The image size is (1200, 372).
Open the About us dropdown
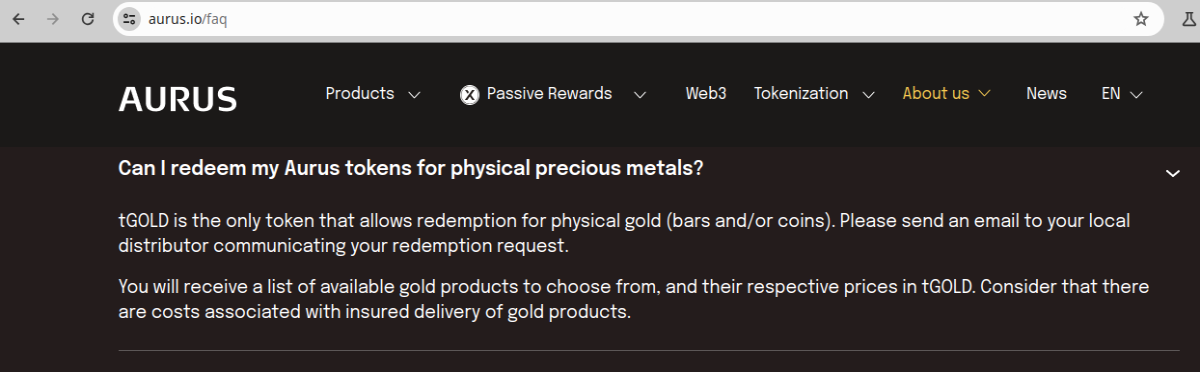(x=946, y=94)
